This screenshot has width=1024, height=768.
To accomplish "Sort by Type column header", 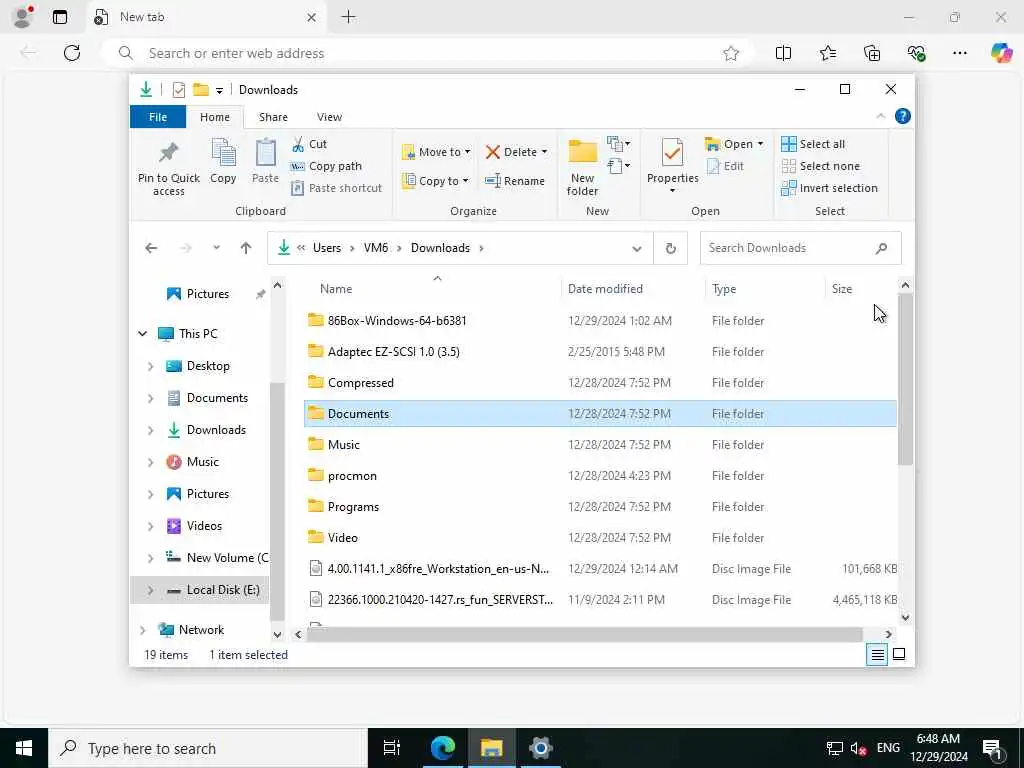I will pyautogui.click(x=765, y=289).
